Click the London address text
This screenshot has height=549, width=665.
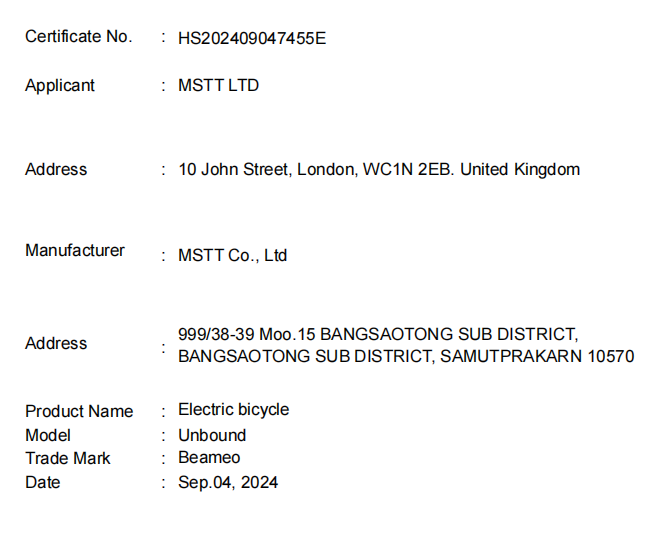pyautogui.click(x=378, y=170)
